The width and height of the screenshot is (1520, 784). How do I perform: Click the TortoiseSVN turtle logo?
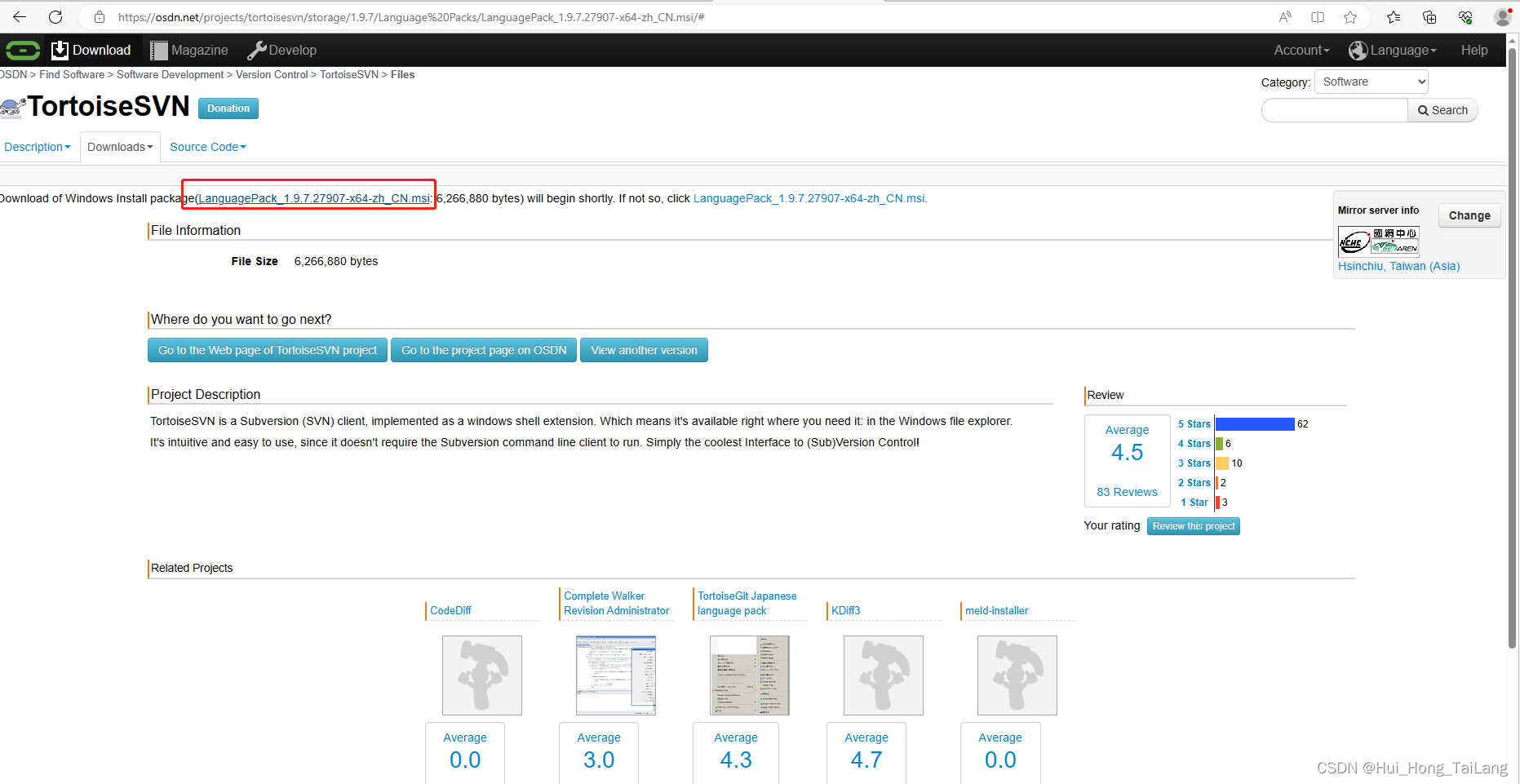(x=12, y=108)
